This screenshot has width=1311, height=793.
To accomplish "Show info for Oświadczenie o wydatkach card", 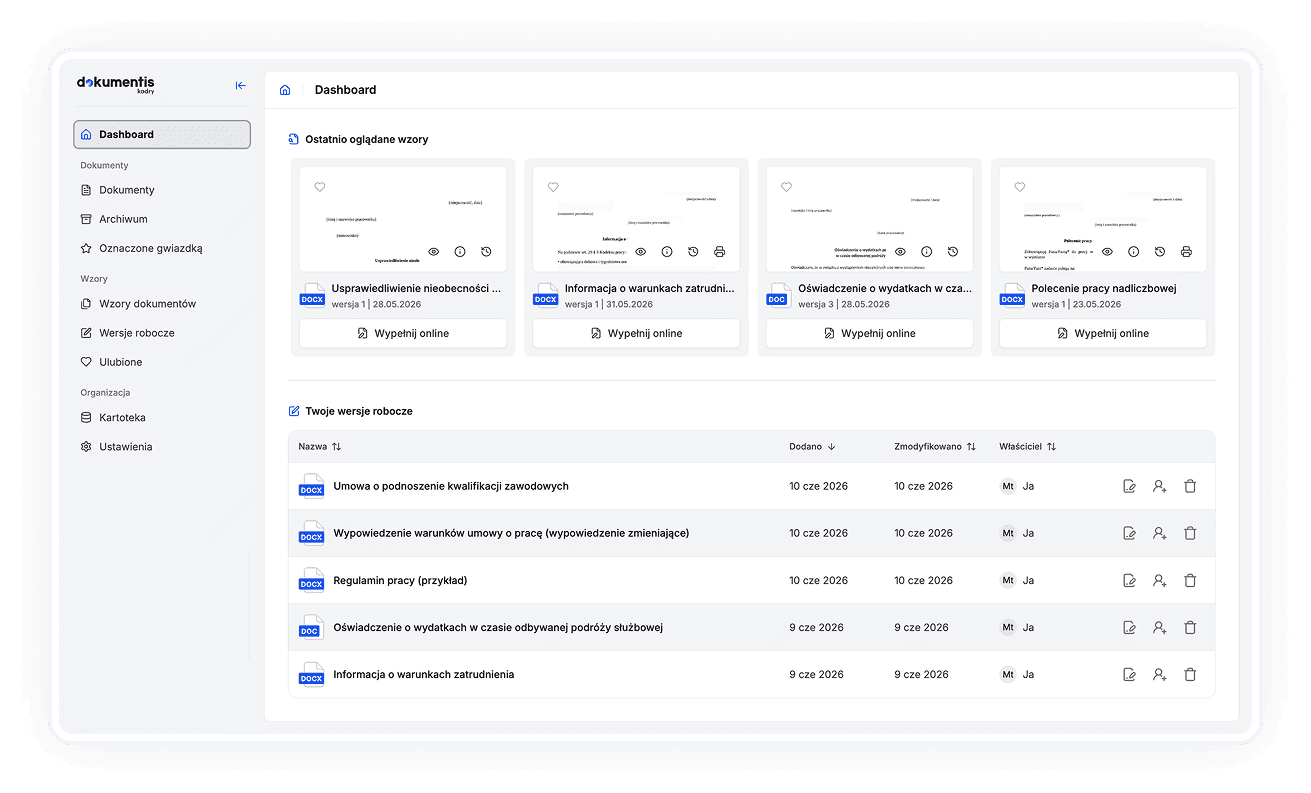I will click(x=927, y=252).
